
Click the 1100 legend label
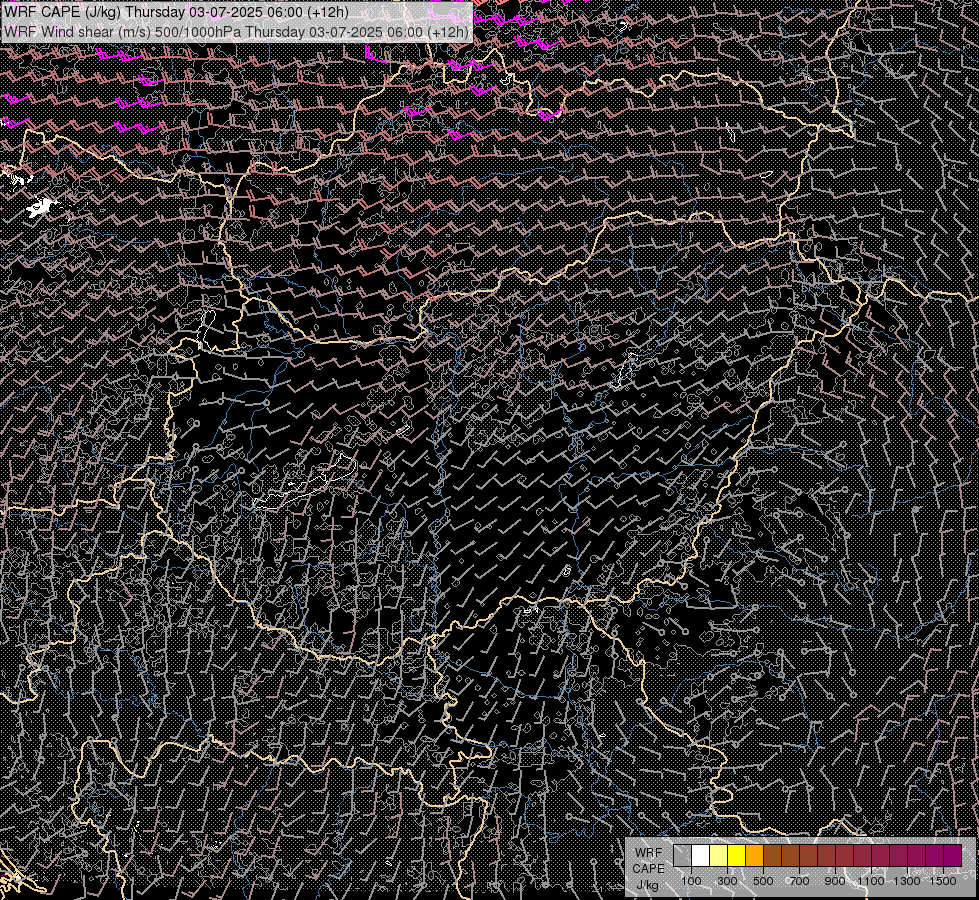click(x=870, y=881)
